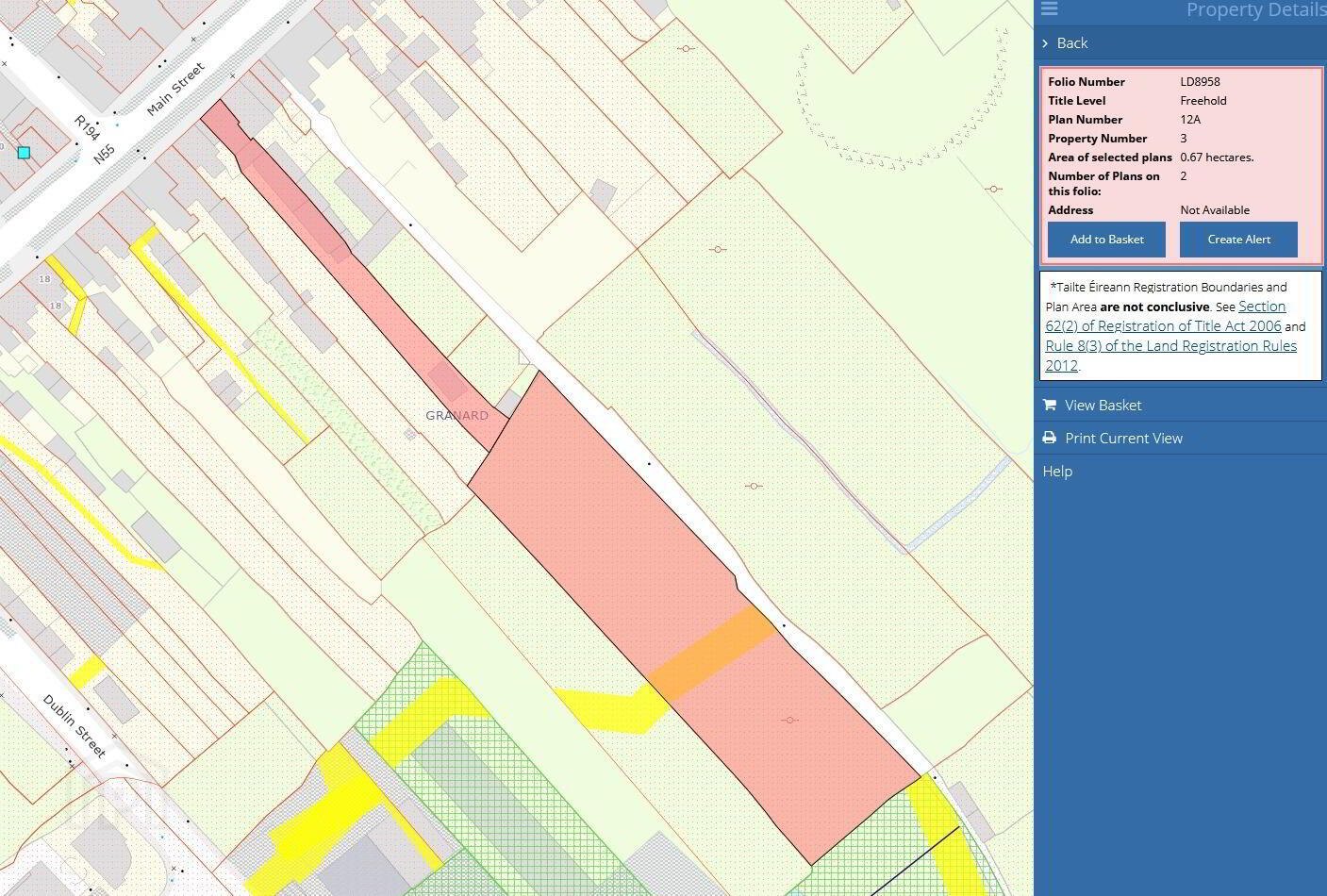This screenshot has width=1327, height=896.
Task: Click the printer icon
Action: click(x=1049, y=438)
